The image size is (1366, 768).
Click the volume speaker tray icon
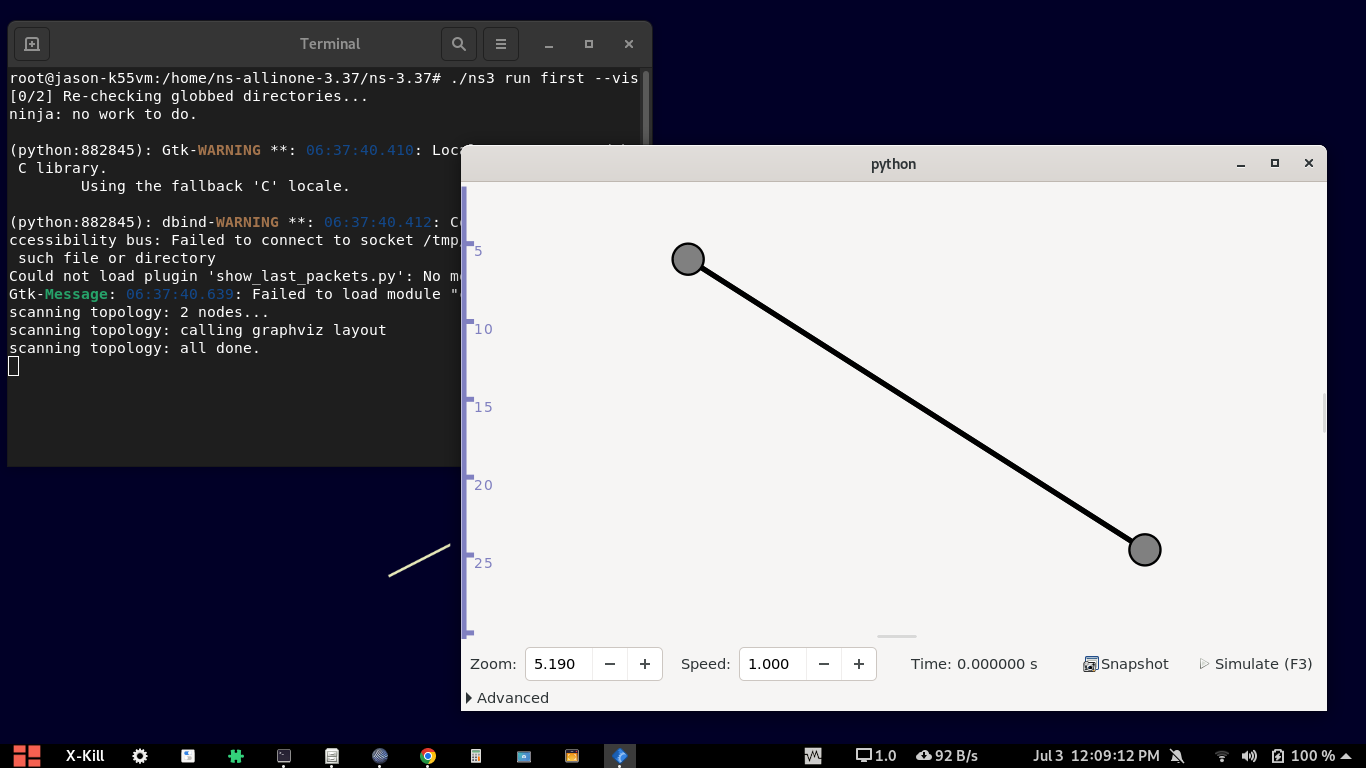1249,756
